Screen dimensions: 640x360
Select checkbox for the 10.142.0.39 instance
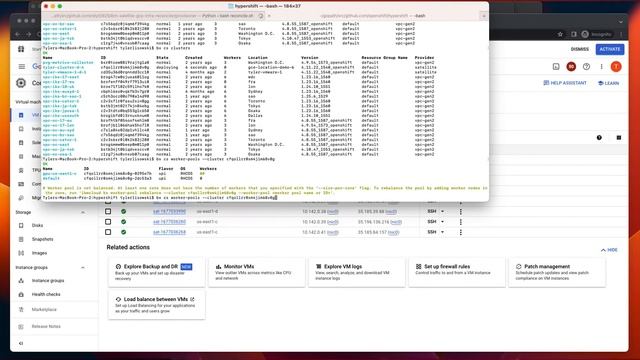(108, 222)
